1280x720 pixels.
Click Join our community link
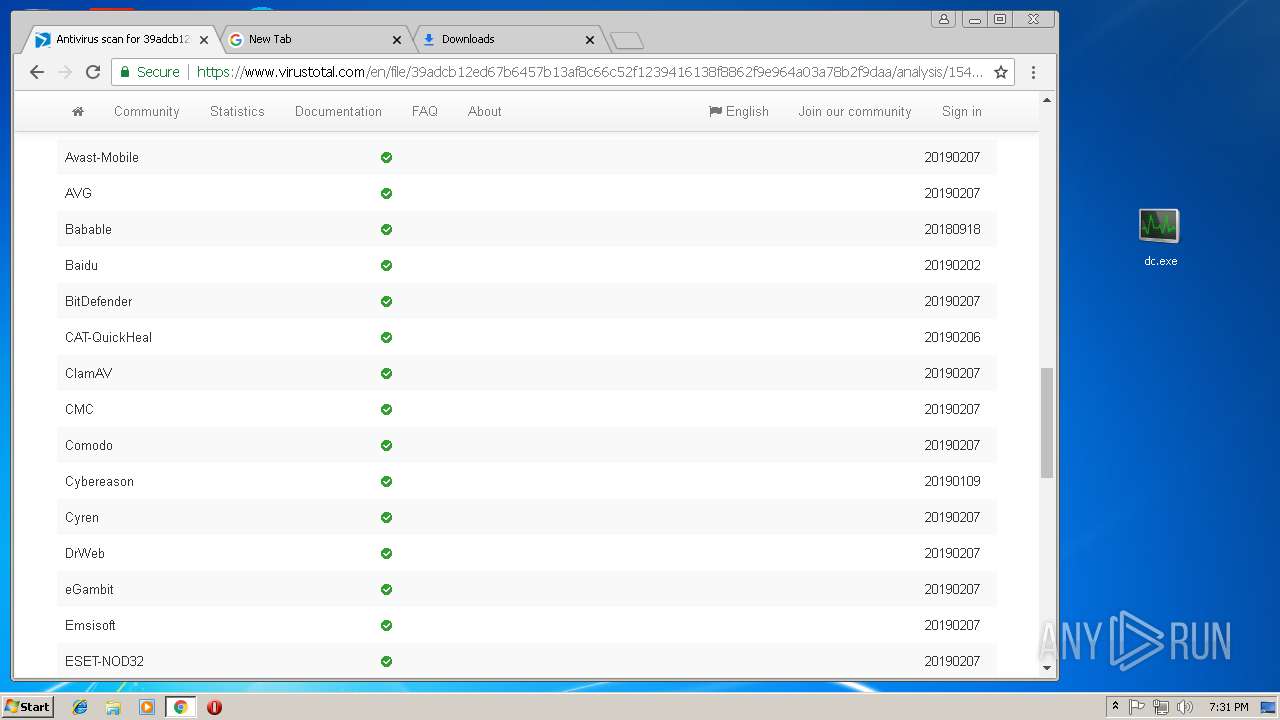pyautogui.click(x=855, y=111)
